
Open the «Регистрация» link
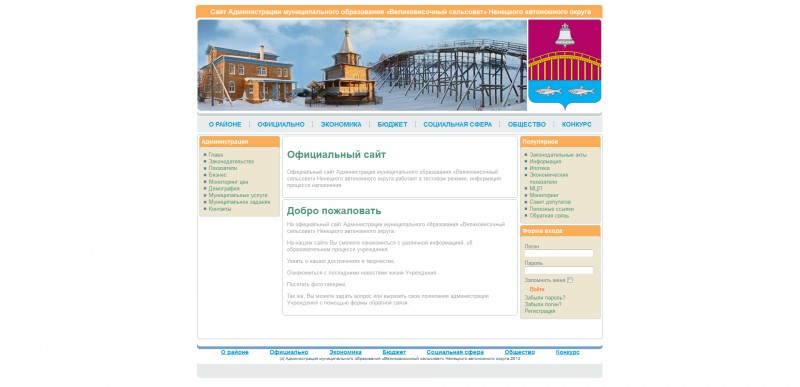540,311
